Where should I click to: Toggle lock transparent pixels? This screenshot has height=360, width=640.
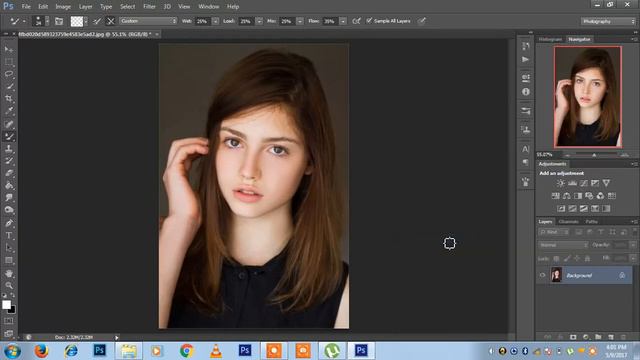(556, 258)
